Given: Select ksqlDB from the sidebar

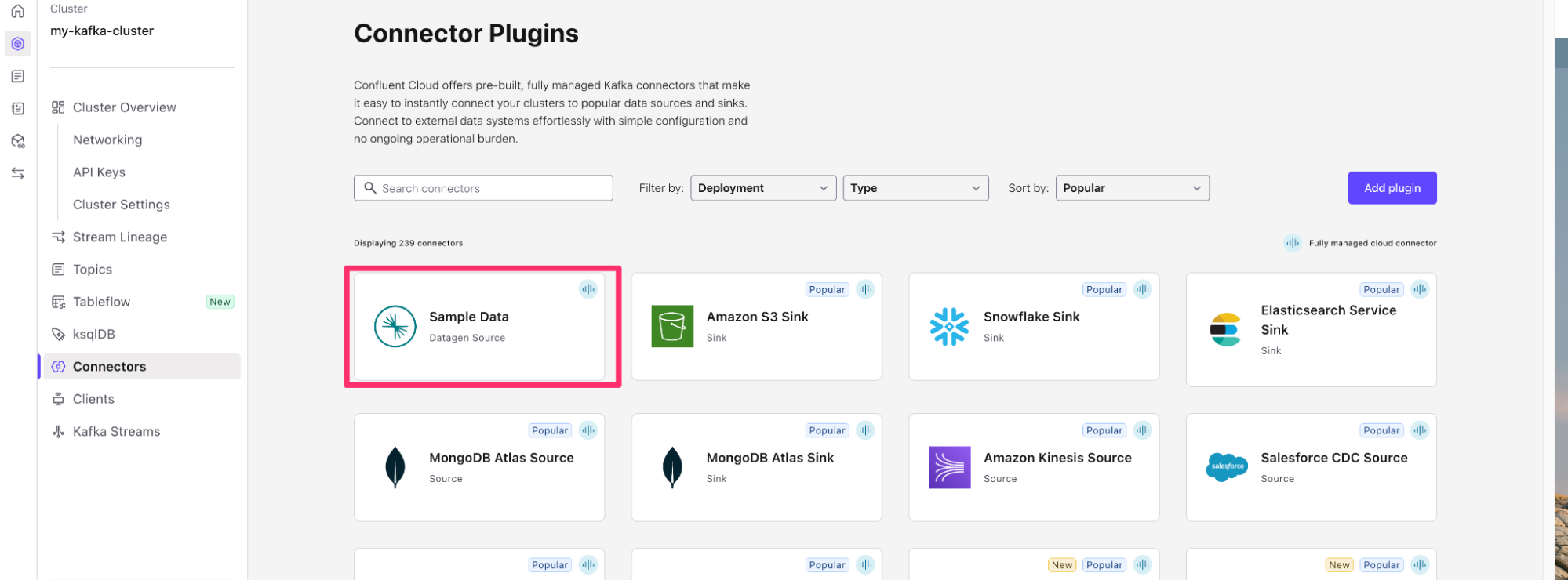Looking at the screenshot, I should tap(94, 335).
